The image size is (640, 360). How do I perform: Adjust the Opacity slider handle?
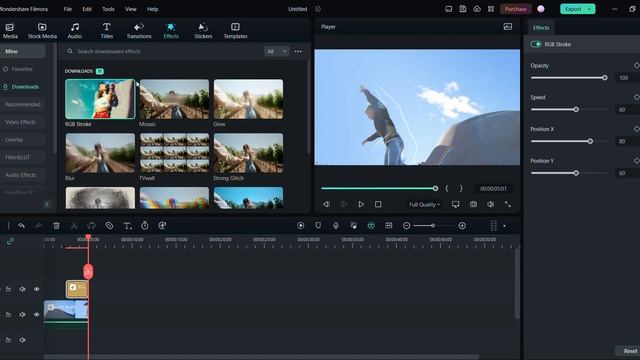pyautogui.click(x=604, y=78)
